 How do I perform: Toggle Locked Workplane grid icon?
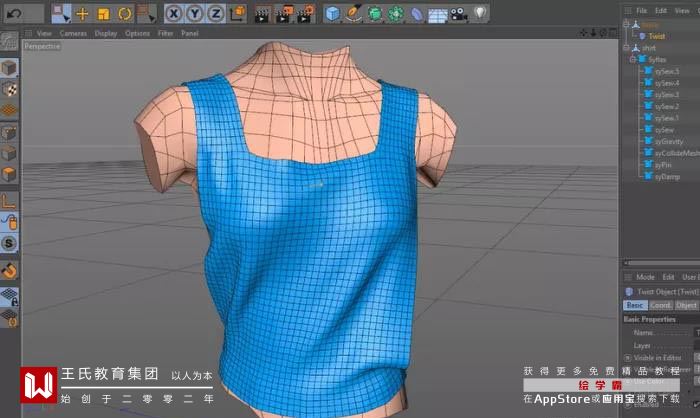9,296
